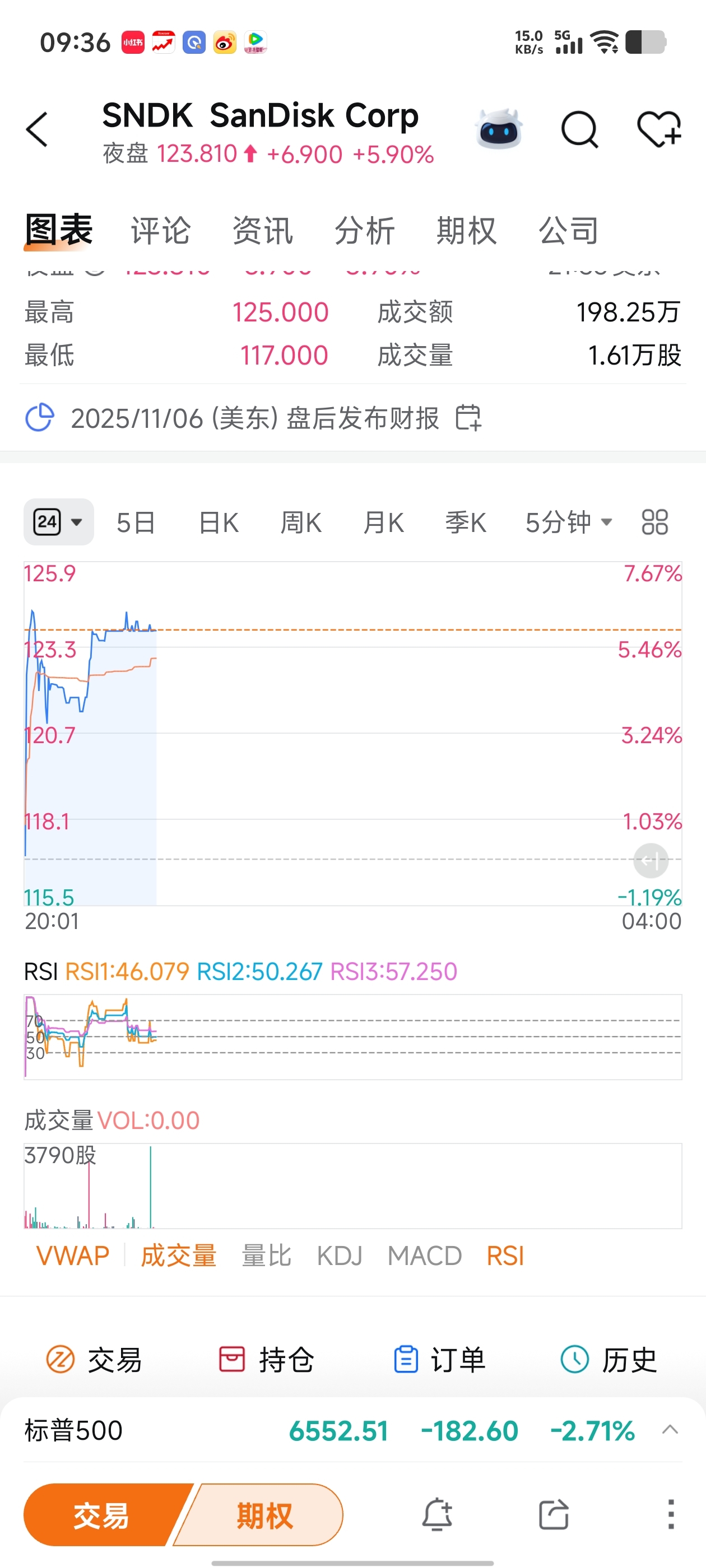Add SNDK to watchlist heart icon
This screenshot has width=706, height=1568.
659,130
